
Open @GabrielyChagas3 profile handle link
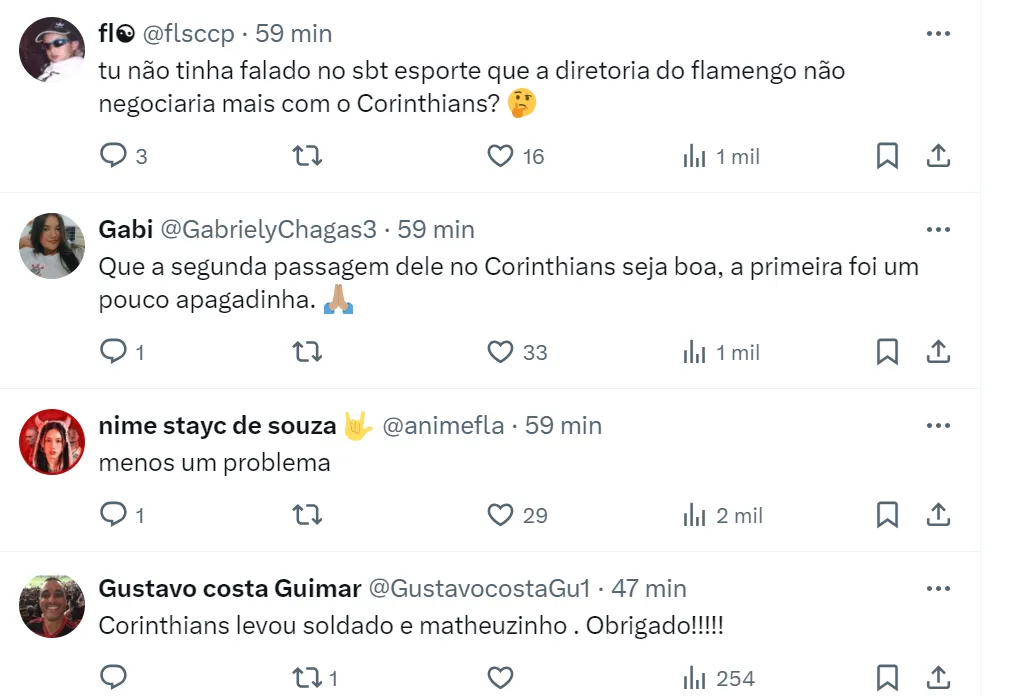269,230
